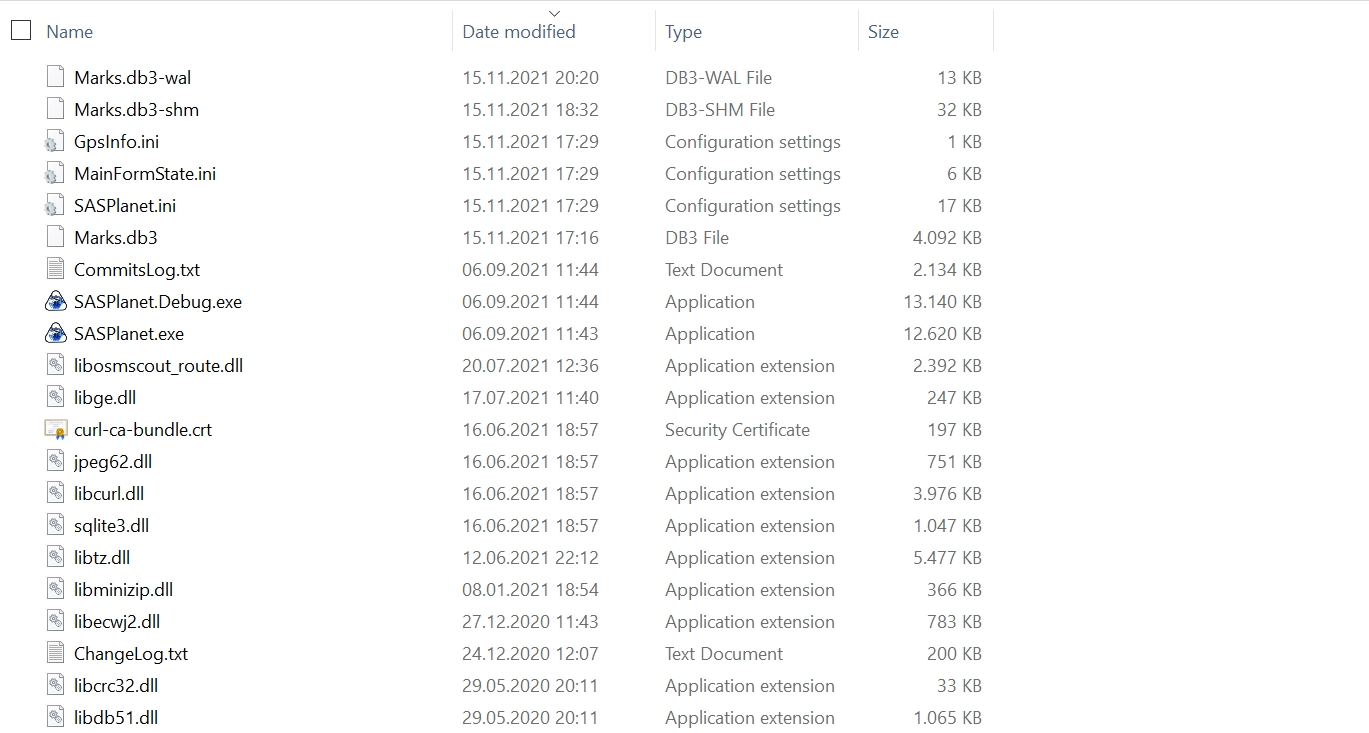Click the ChangeLog.txt document icon
The width and height of the screenshot is (1369, 733).
tap(56, 653)
